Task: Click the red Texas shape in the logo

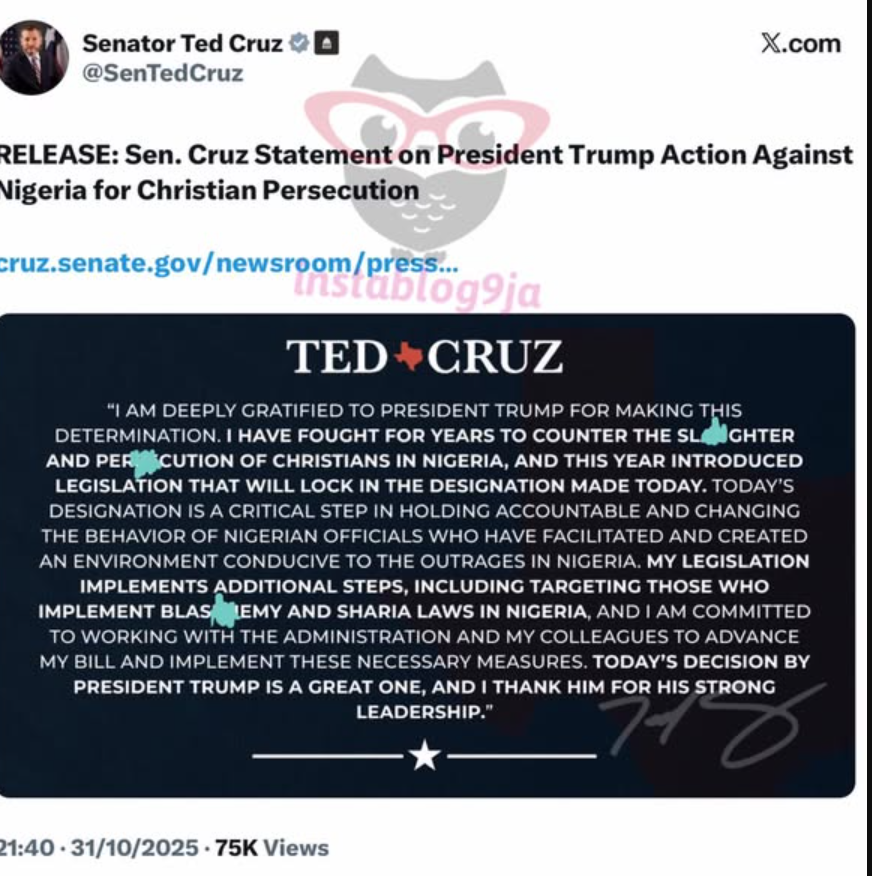Action: coord(408,357)
